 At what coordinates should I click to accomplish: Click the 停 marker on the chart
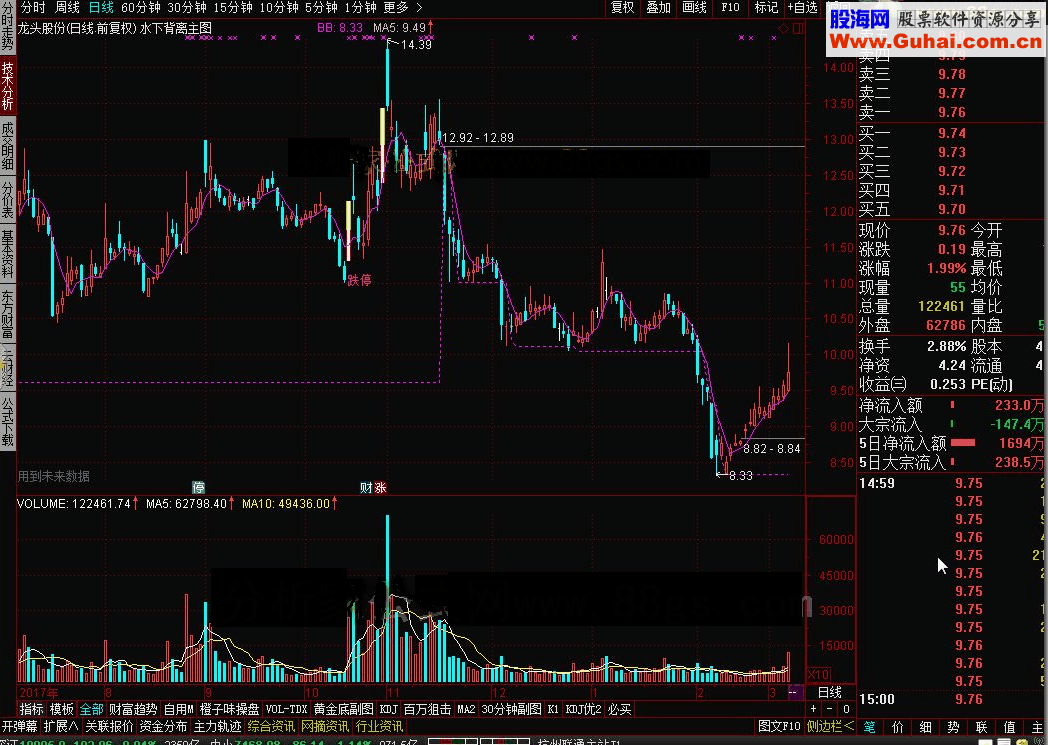tap(199, 487)
